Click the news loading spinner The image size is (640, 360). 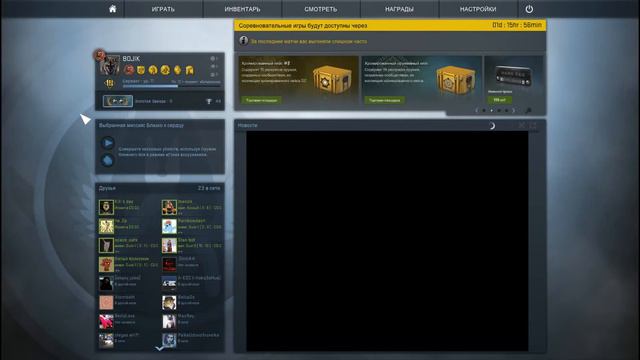pos(492,126)
